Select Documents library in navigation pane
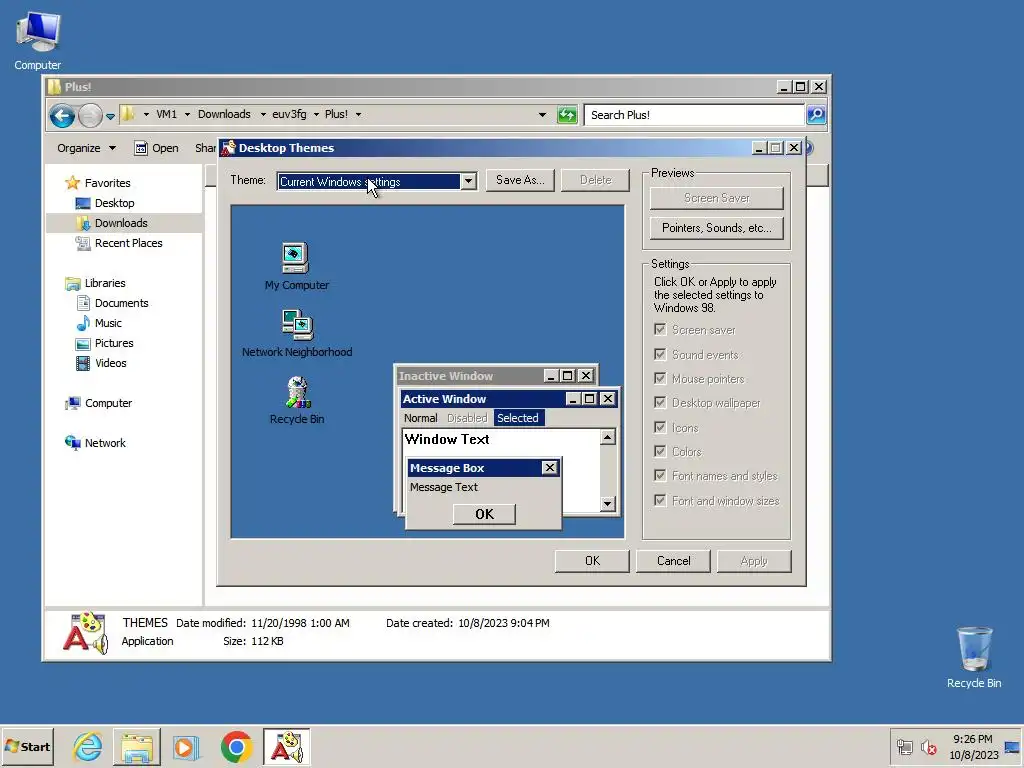The image size is (1024, 768). coord(121,303)
